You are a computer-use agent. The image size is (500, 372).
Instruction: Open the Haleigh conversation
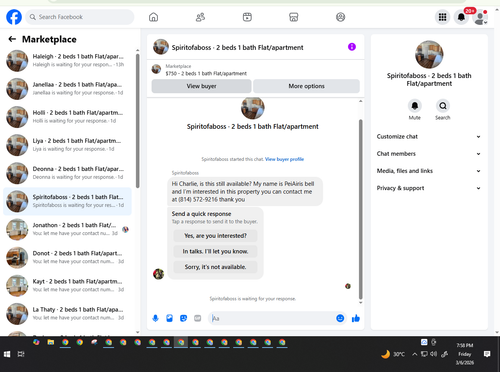coord(68,61)
